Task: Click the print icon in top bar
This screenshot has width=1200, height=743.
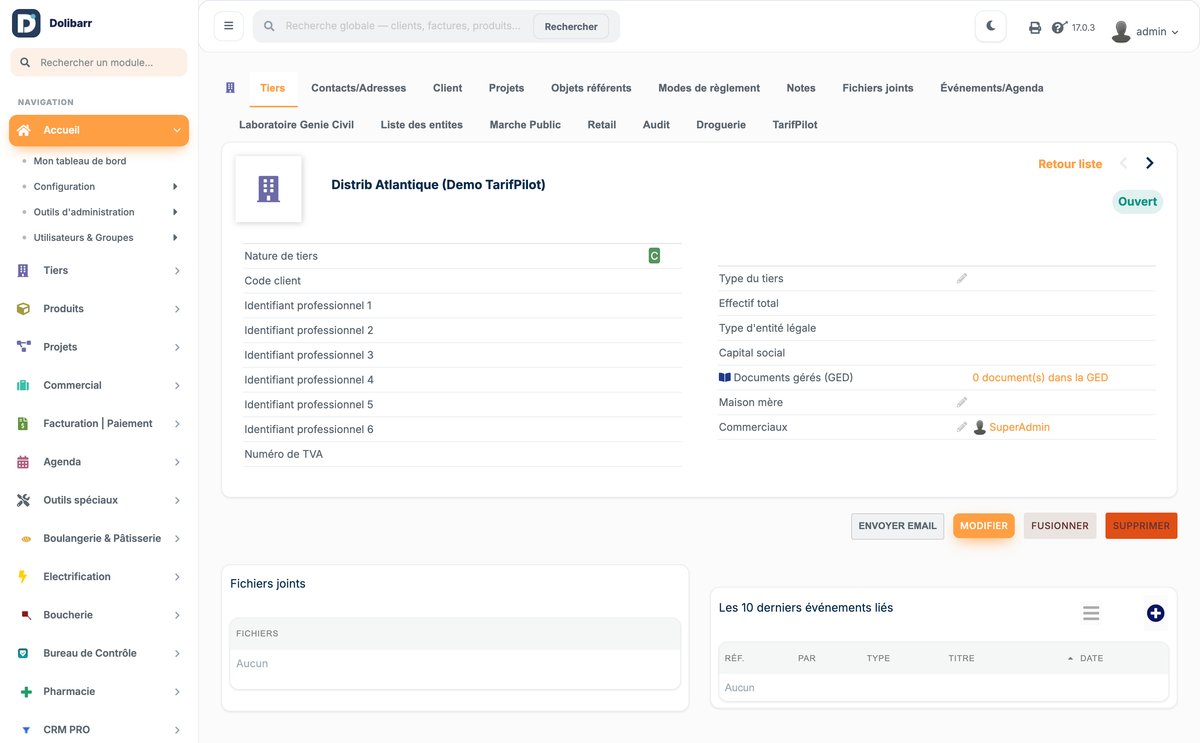Action: (1035, 28)
